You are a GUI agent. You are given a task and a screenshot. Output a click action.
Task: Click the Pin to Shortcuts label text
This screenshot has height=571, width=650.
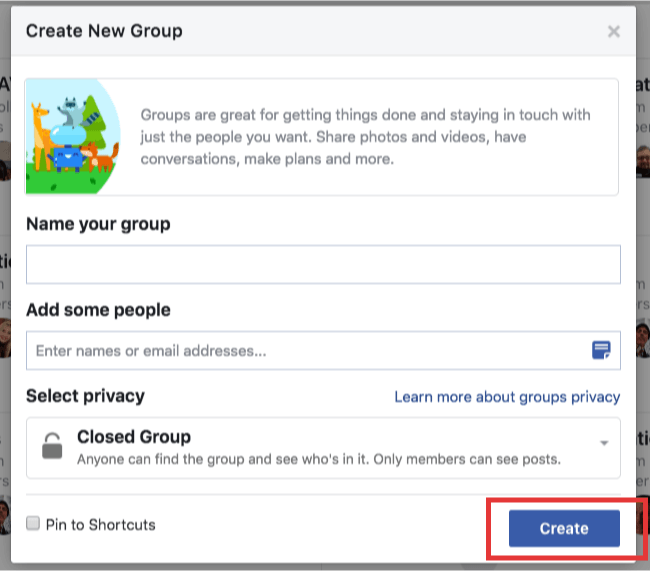click(x=101, y=525)
